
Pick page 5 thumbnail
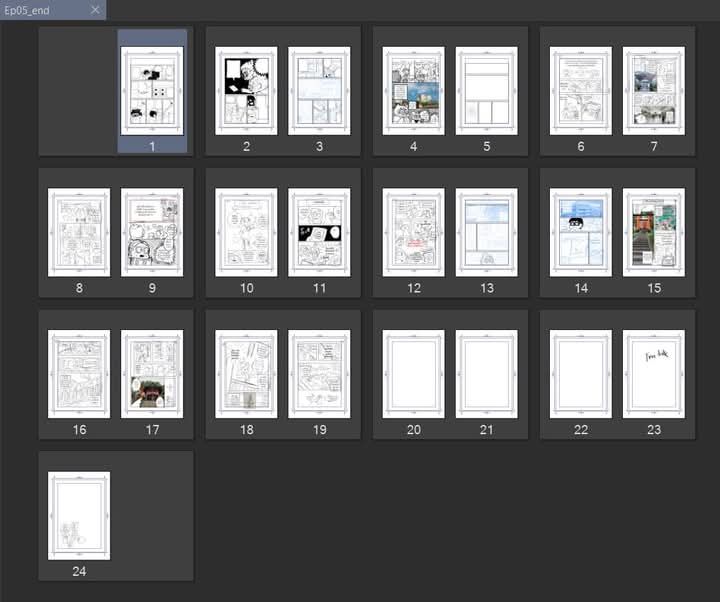(486, 91)
